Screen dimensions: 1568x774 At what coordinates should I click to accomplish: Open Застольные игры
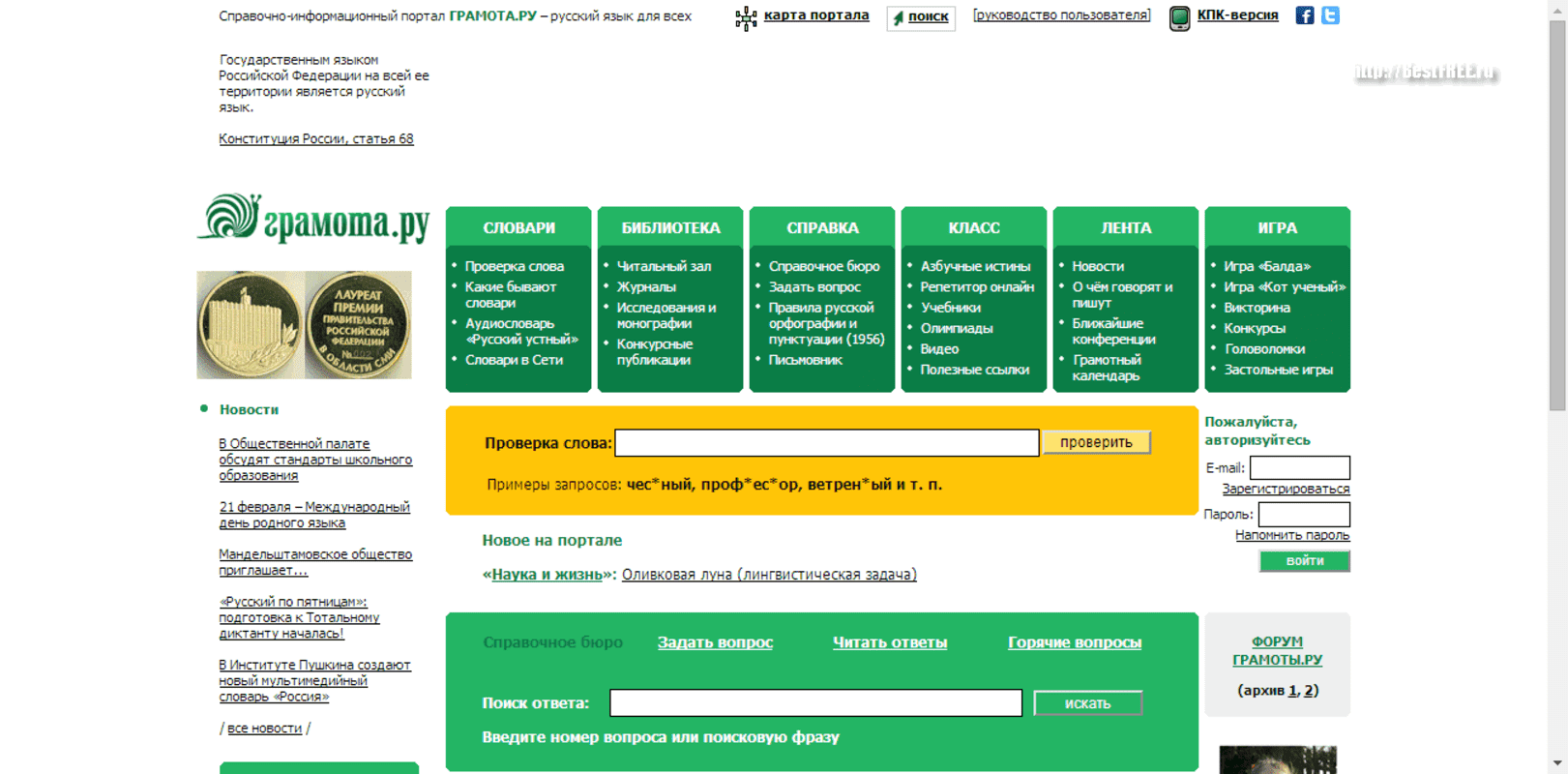(x=1279, y=370)
